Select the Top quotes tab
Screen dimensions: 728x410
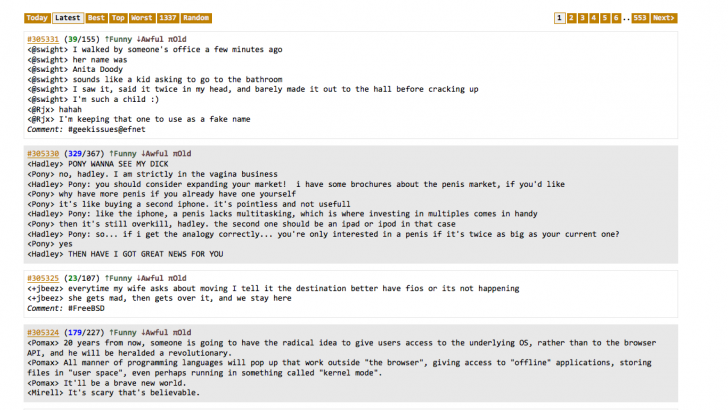(118, 18)
